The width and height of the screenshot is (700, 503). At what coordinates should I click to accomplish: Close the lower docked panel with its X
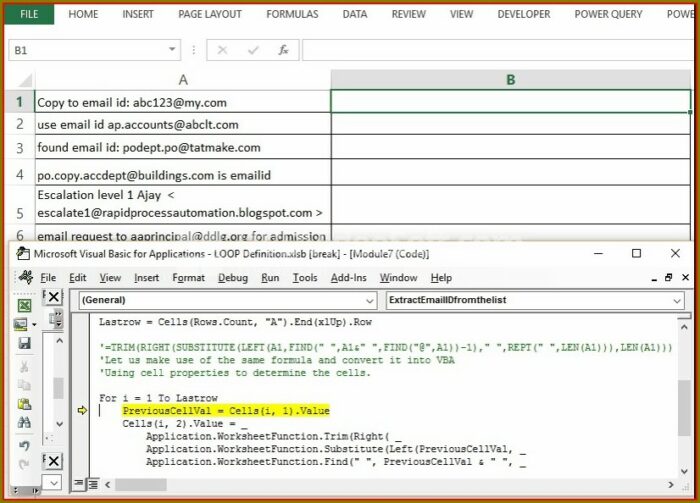coord(53,461)
